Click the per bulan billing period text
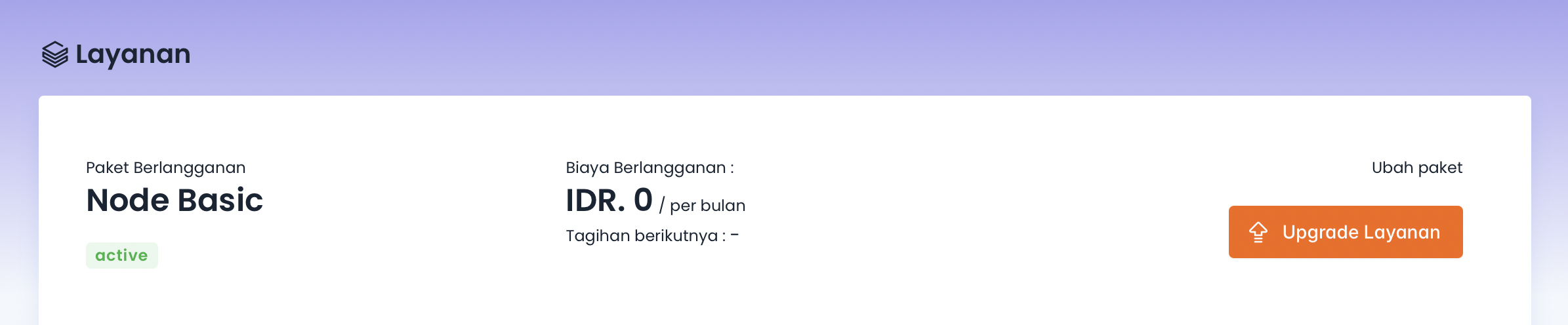 point(707,206)
